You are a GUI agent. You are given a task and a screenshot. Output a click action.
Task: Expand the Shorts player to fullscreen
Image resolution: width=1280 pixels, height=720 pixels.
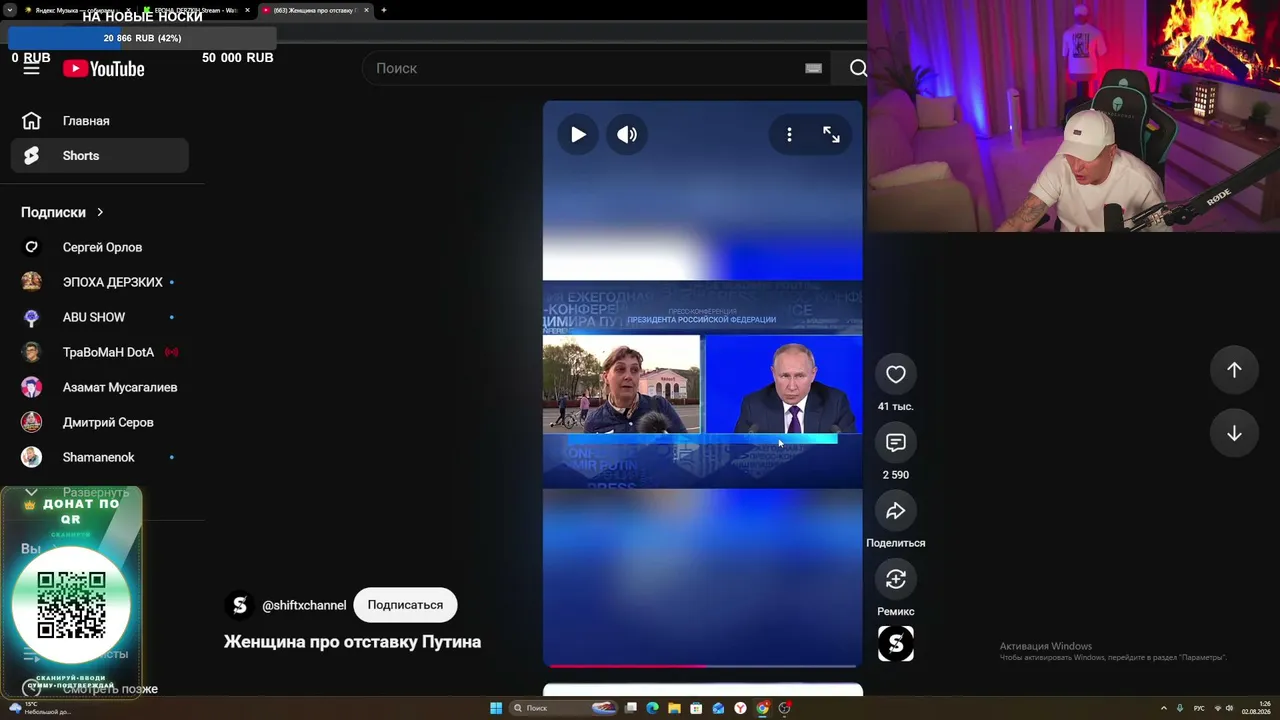pos(831,134)
